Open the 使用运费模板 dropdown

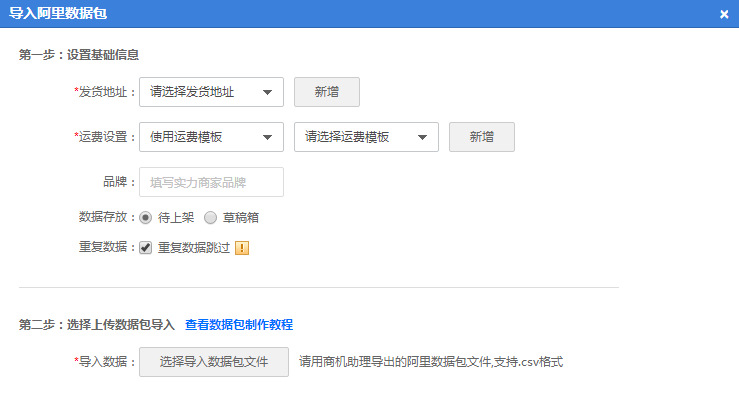pos(211,137)
